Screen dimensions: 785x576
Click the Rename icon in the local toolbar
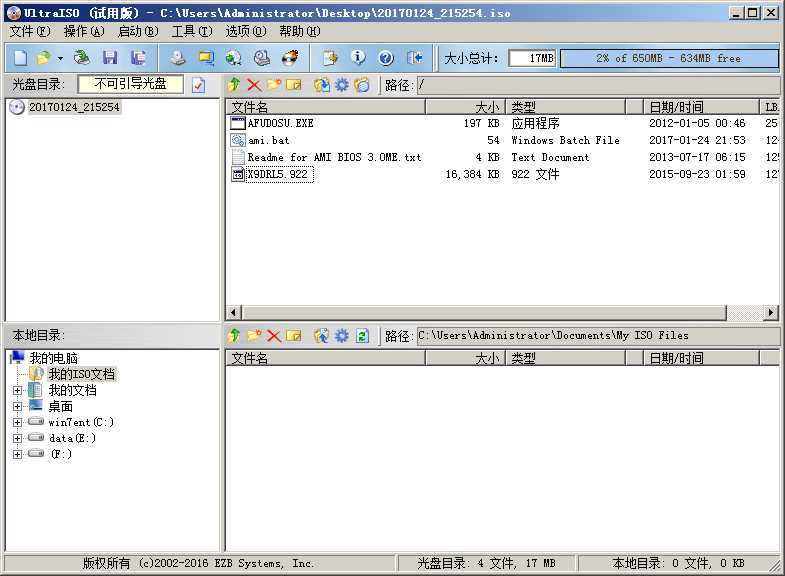pos(294,335)
